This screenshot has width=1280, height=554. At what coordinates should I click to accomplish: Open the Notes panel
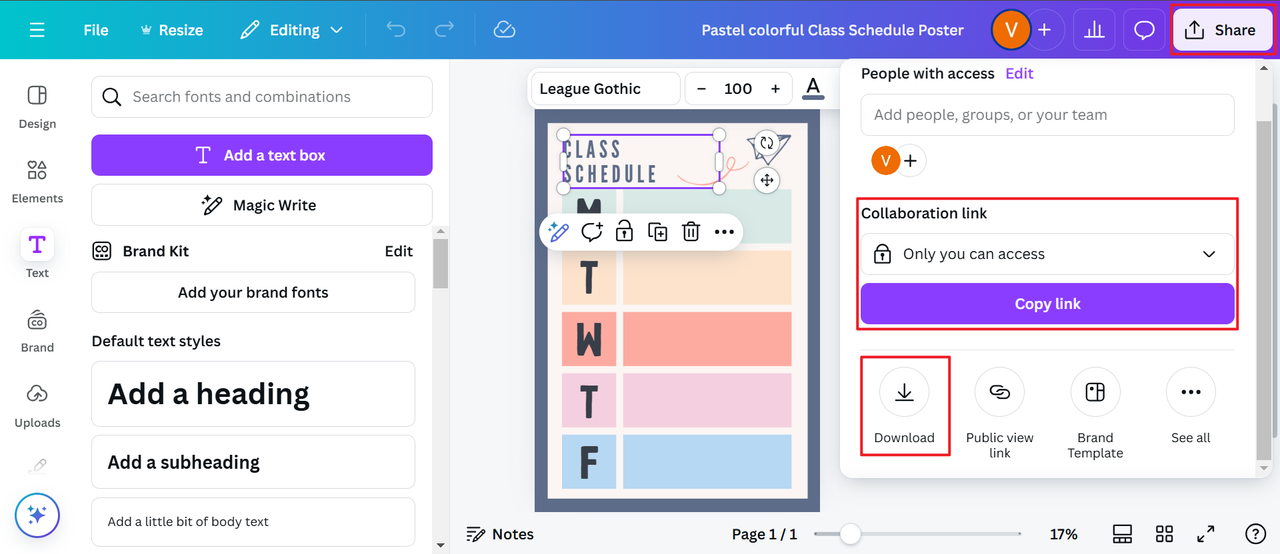coord(500,534)
